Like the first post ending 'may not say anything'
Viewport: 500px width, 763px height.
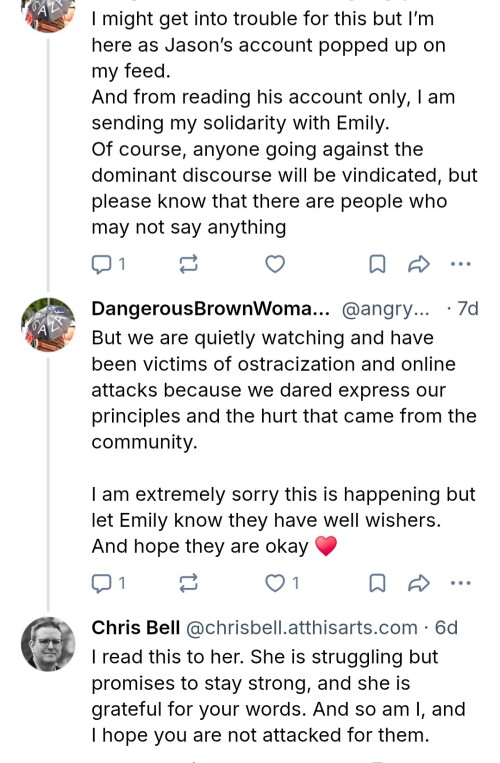point(275,264)
